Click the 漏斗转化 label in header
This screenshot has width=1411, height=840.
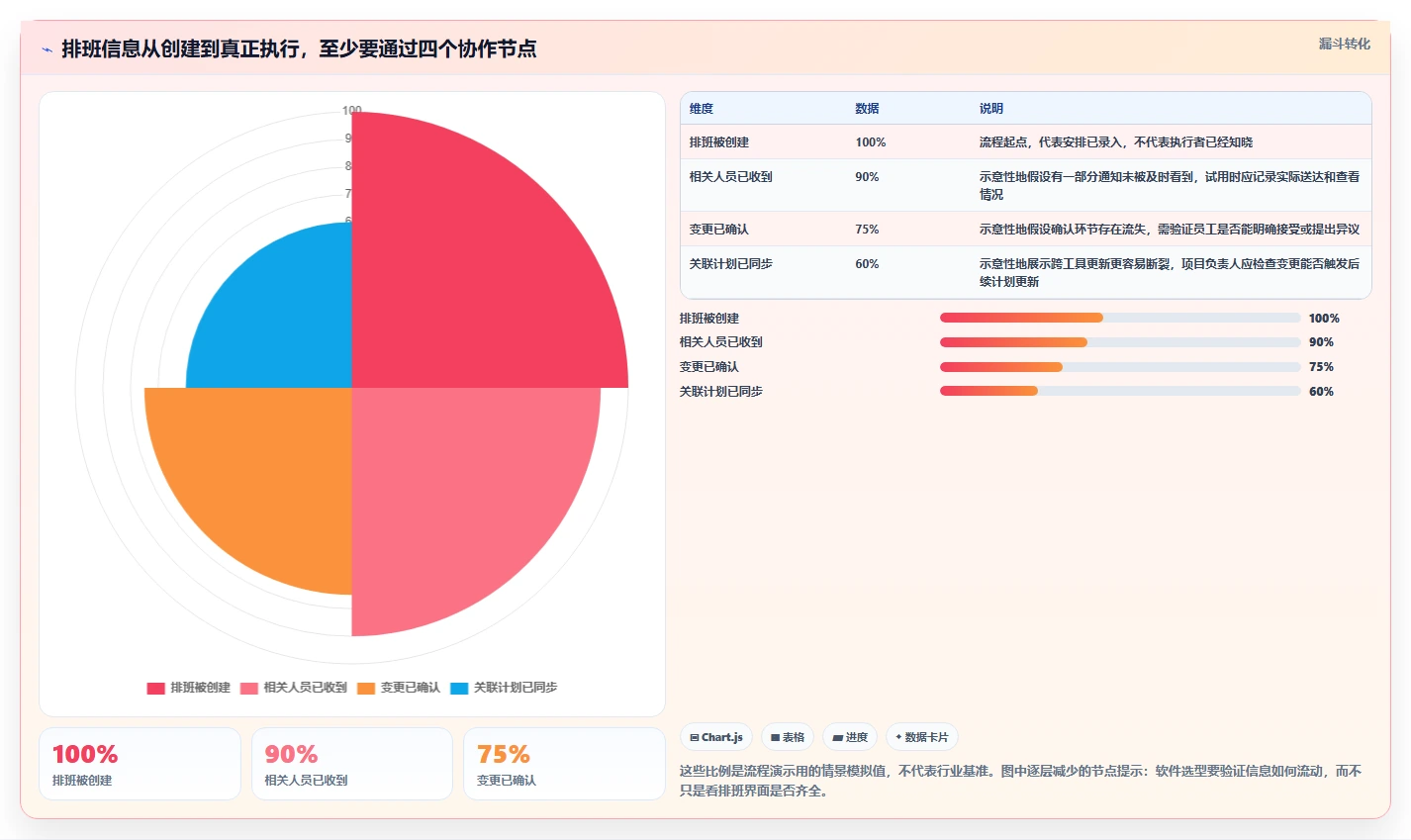click(x=1345, y=44)
